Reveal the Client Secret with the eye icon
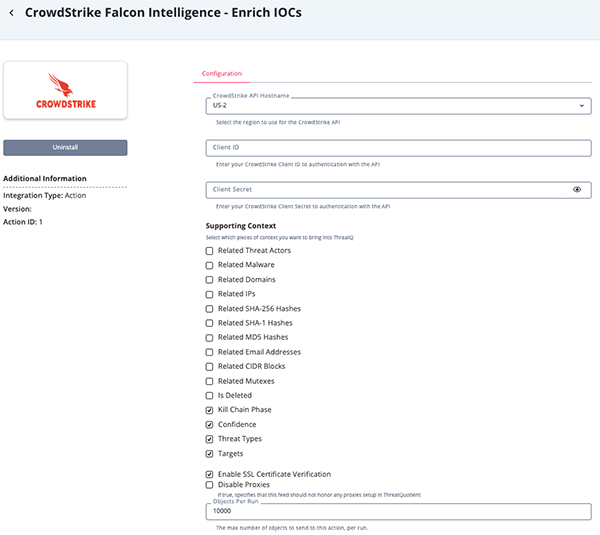600x535 pixels. tap(577, 189)
